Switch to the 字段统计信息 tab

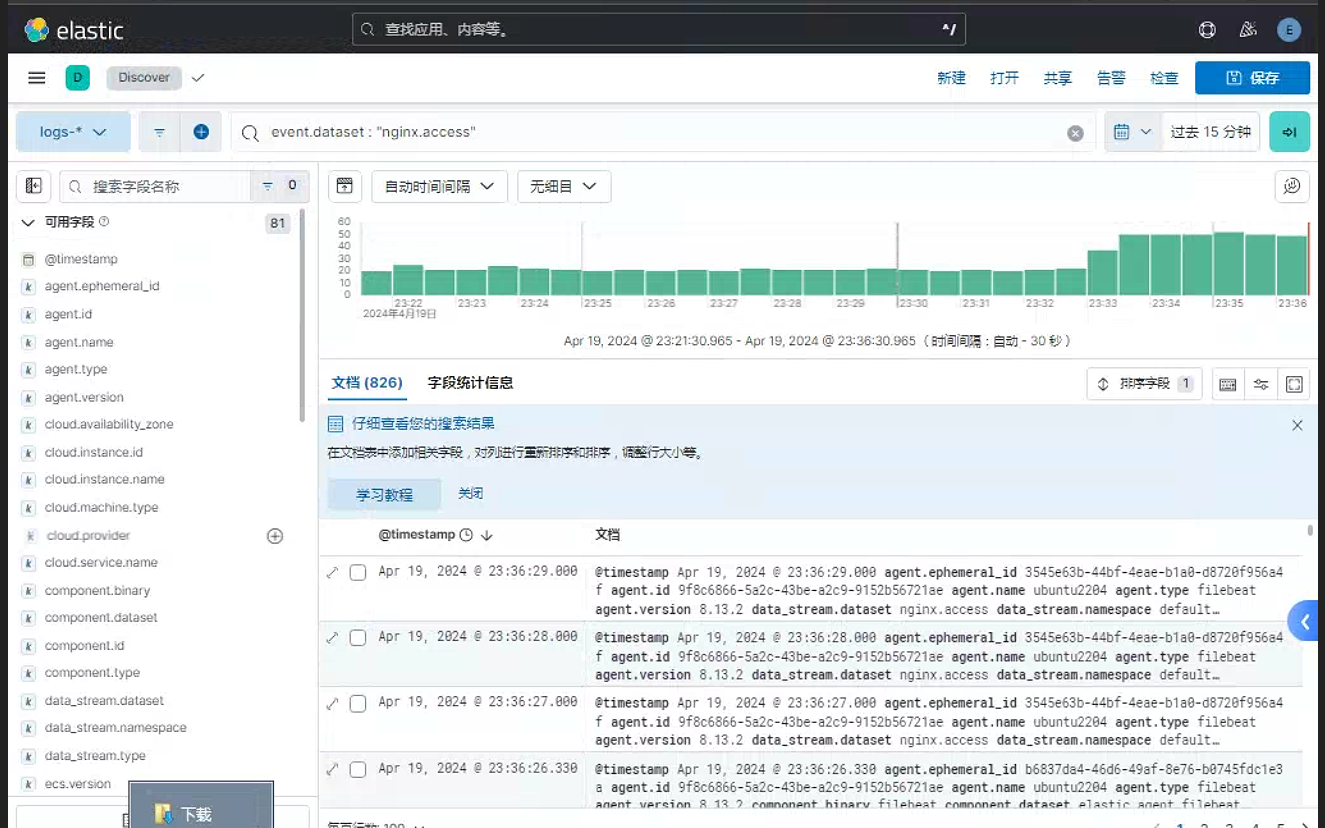[x=471, y=383]
